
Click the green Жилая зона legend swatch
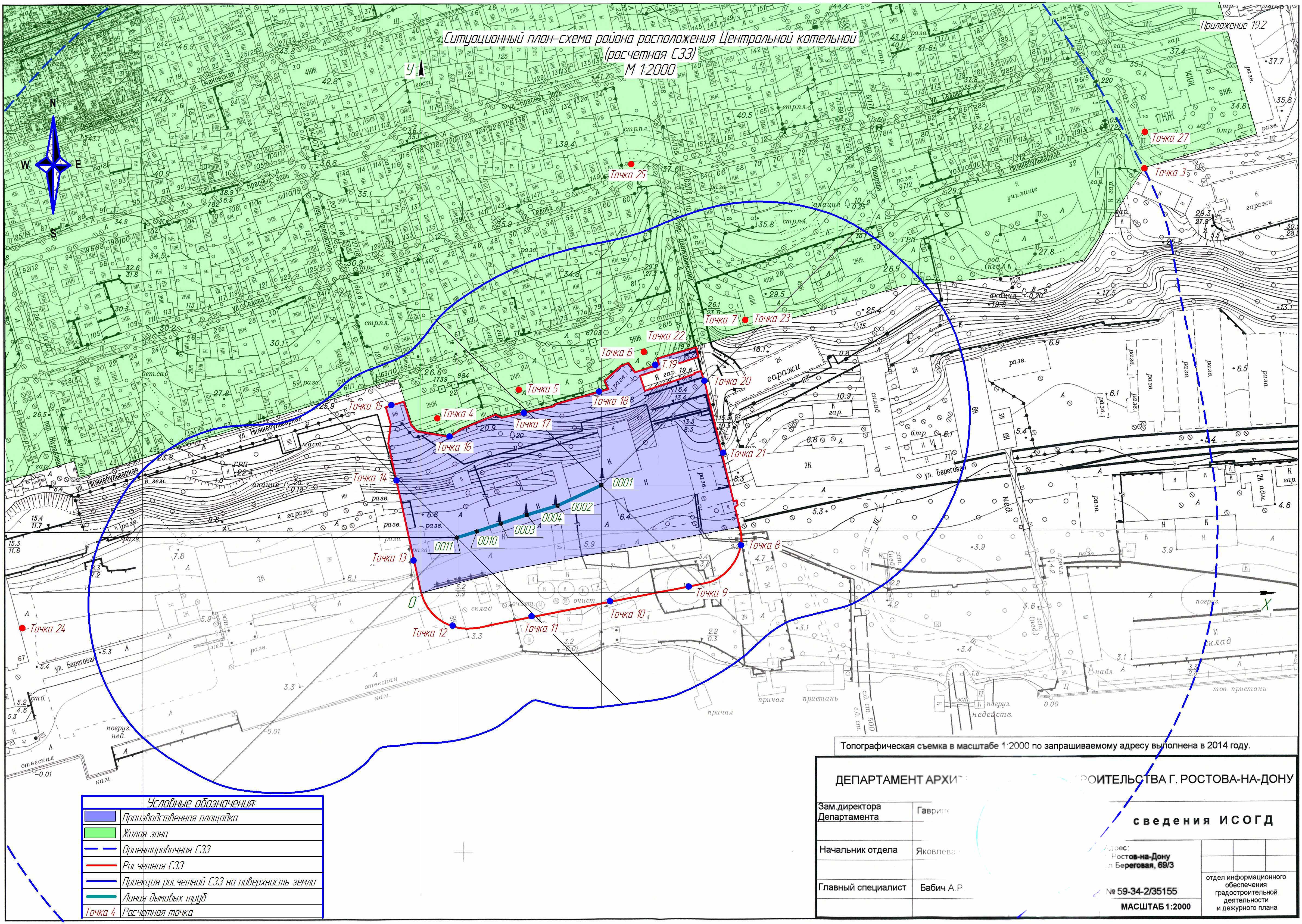(100, 833)
